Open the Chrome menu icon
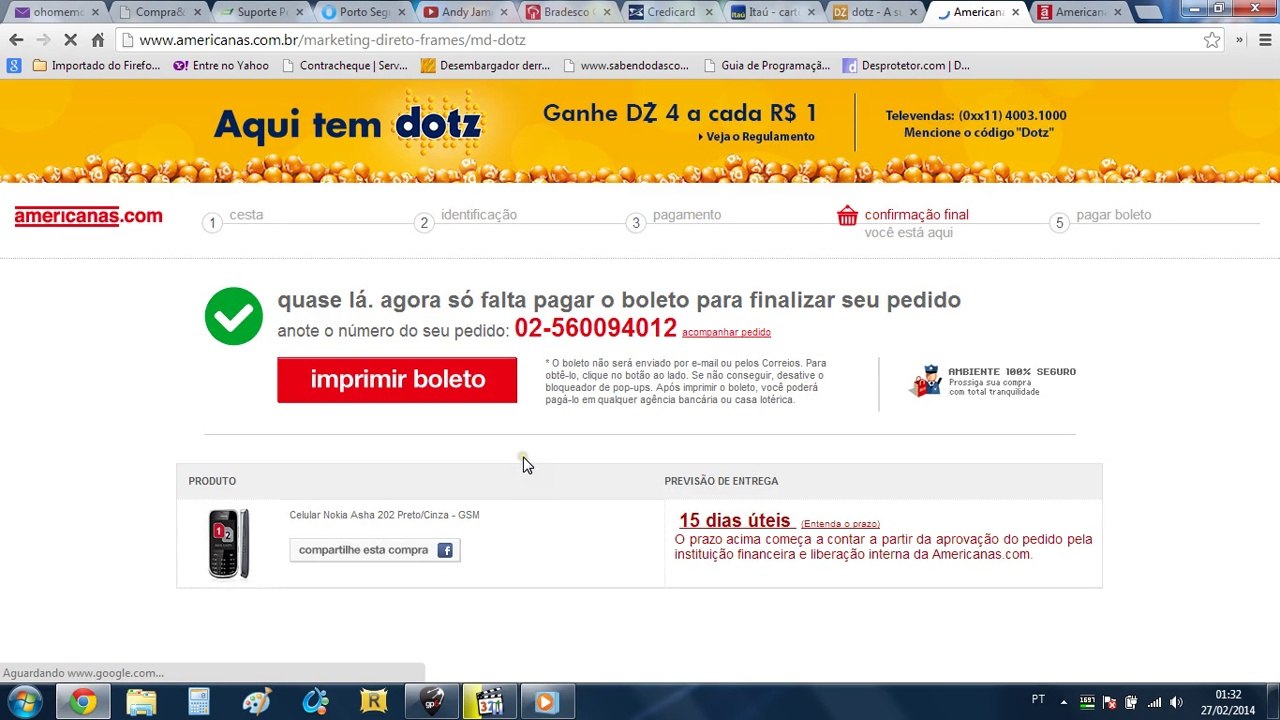This screenshot has width=1280, height=720. click(1265, 40)
